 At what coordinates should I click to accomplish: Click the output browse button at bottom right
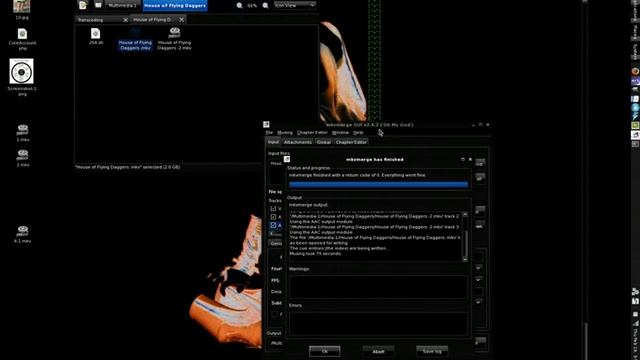[x=480, y=342]
